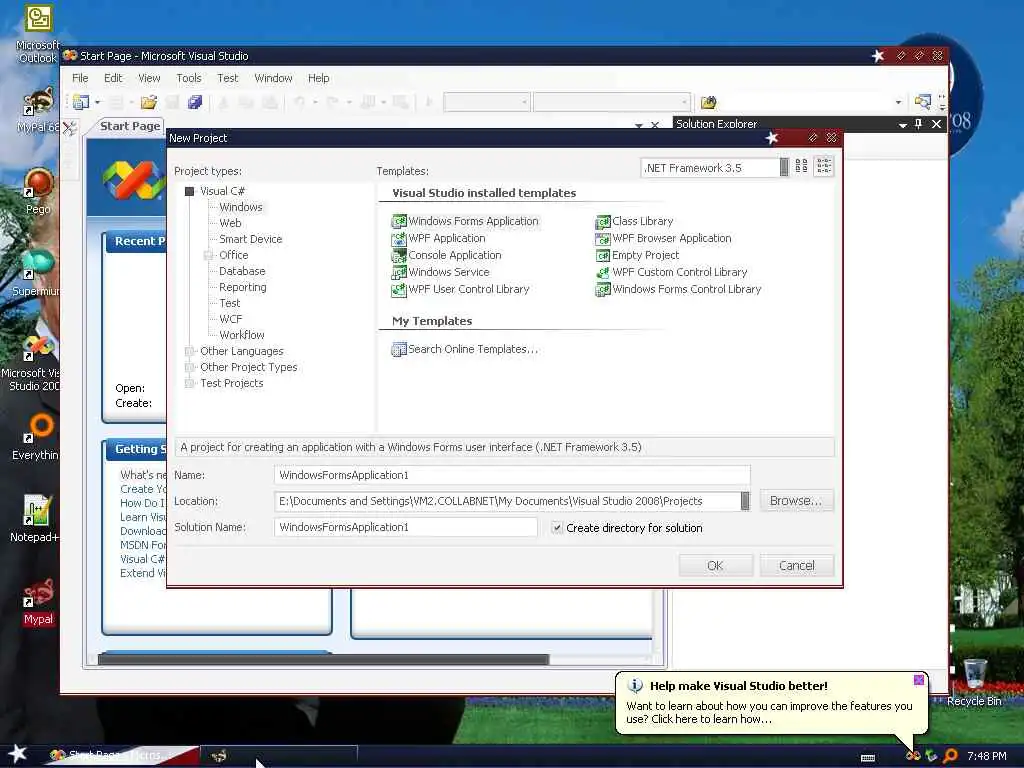Select the Database project type
Image resolution: width=1024 pixels, height=768 pixels.
tap(242, 271)
